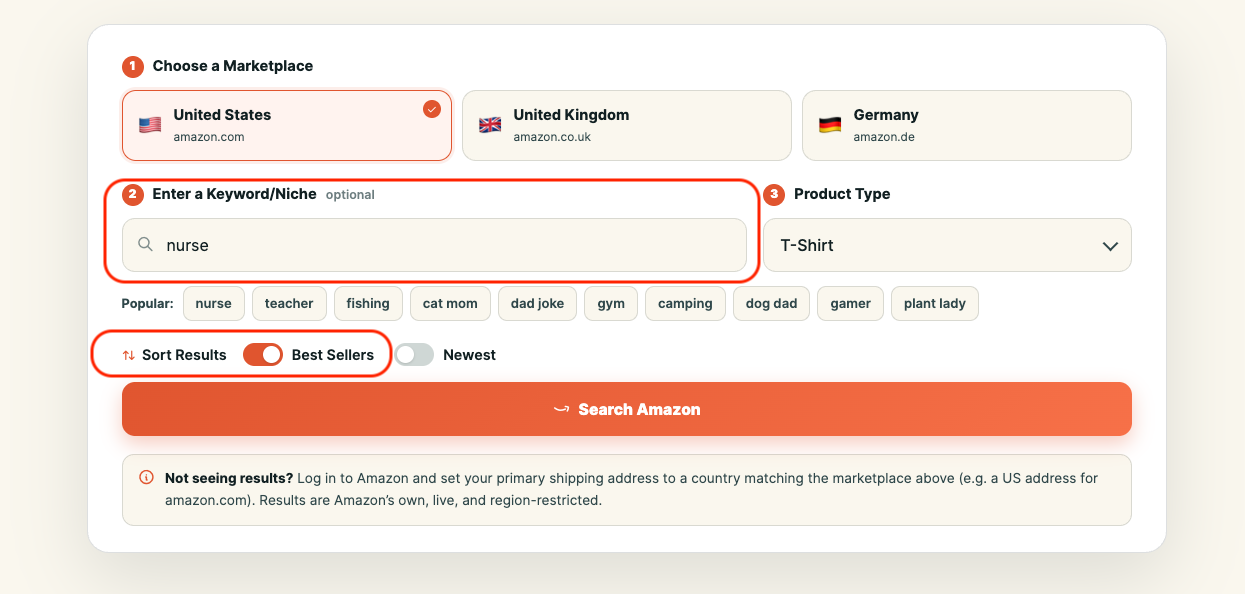The width and height of the screenshot is (1245, 594).
Task: Click the info icon beside Not seeing results
Action: [x=146, y=478]
